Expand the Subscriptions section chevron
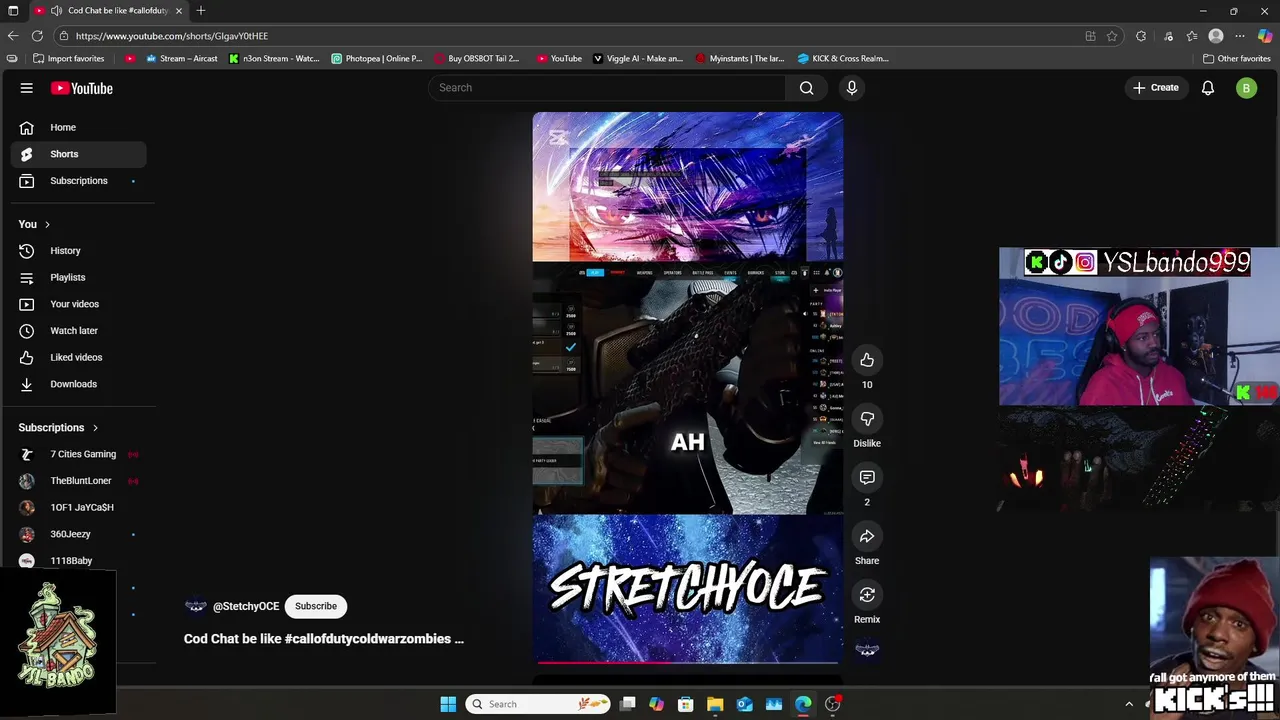 pyautogui.click(x=95, y=428)
